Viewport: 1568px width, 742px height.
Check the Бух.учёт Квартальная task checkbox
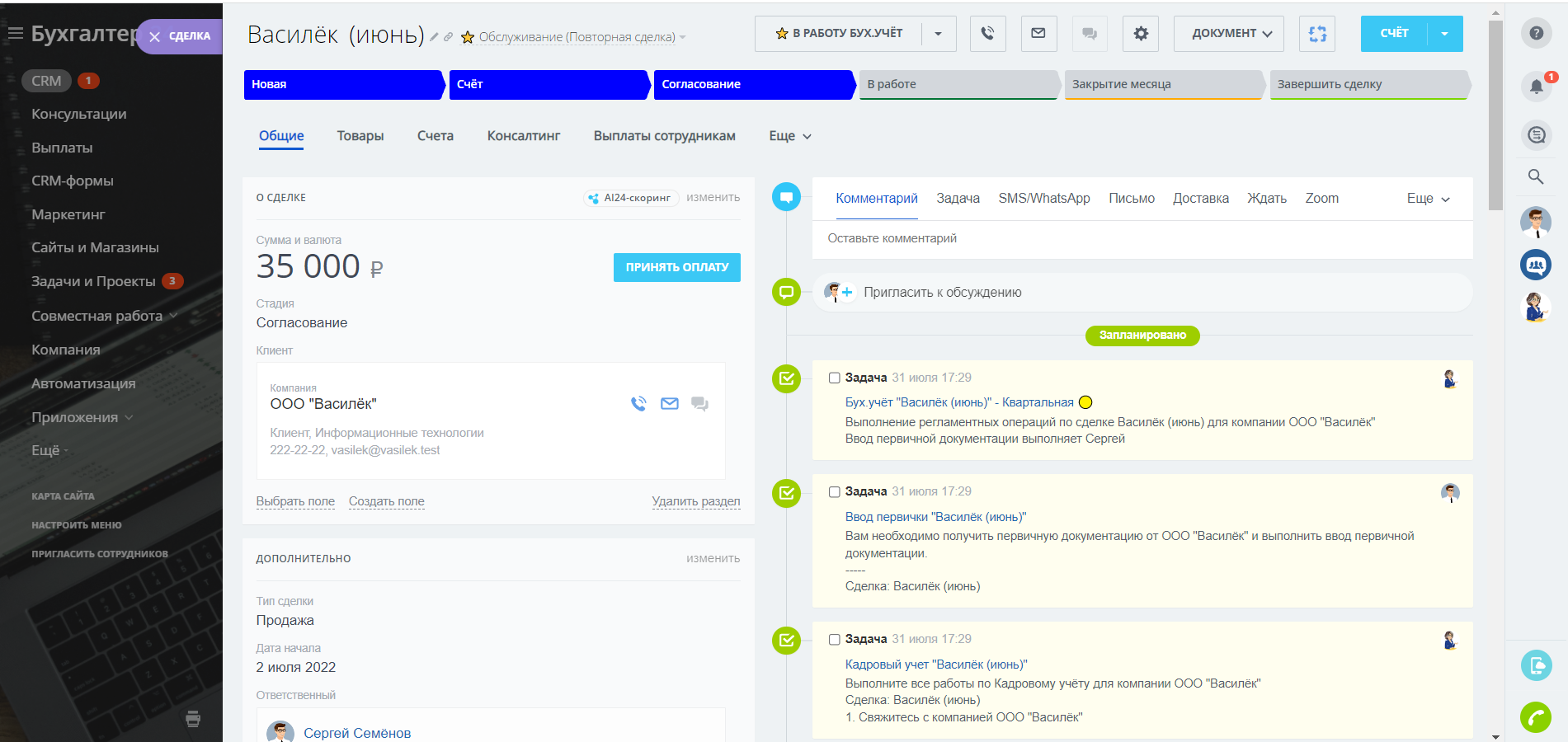click(x=834, y=378)
